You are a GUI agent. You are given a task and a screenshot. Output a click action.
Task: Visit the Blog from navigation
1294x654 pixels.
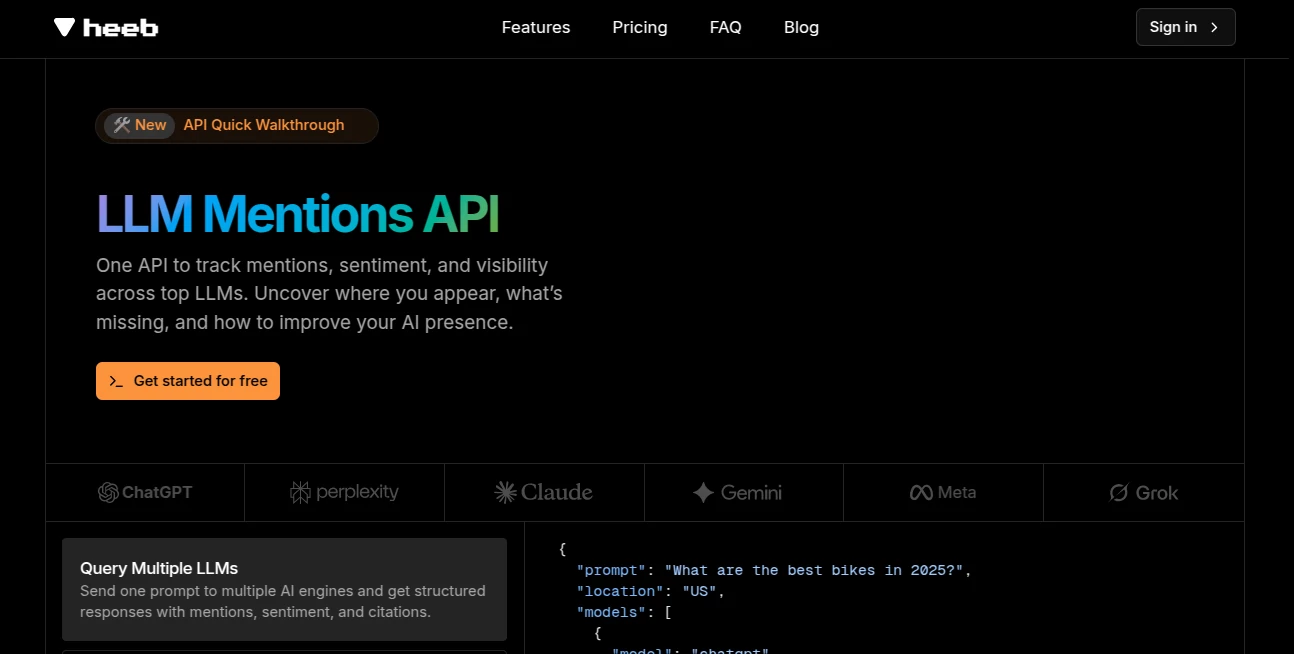(x=801, y=28)
